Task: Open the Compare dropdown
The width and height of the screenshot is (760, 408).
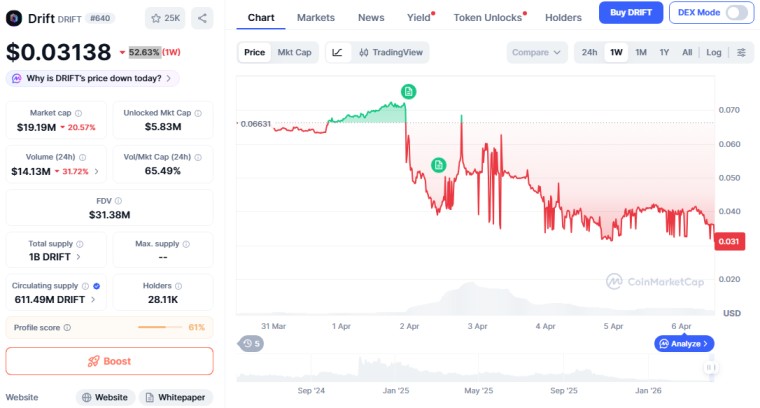Action: pyautogui.click(x=537, y=52)
